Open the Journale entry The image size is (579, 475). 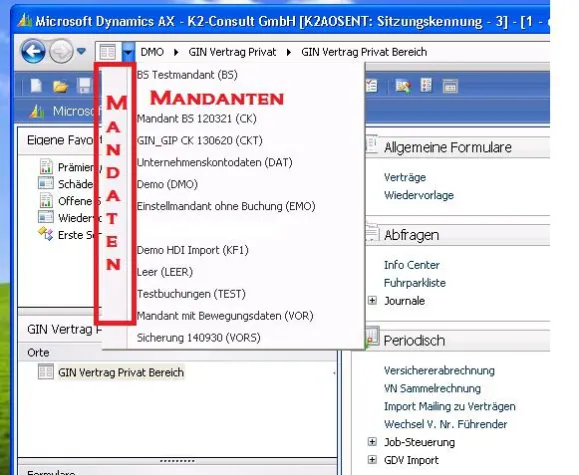click(405, 301)
